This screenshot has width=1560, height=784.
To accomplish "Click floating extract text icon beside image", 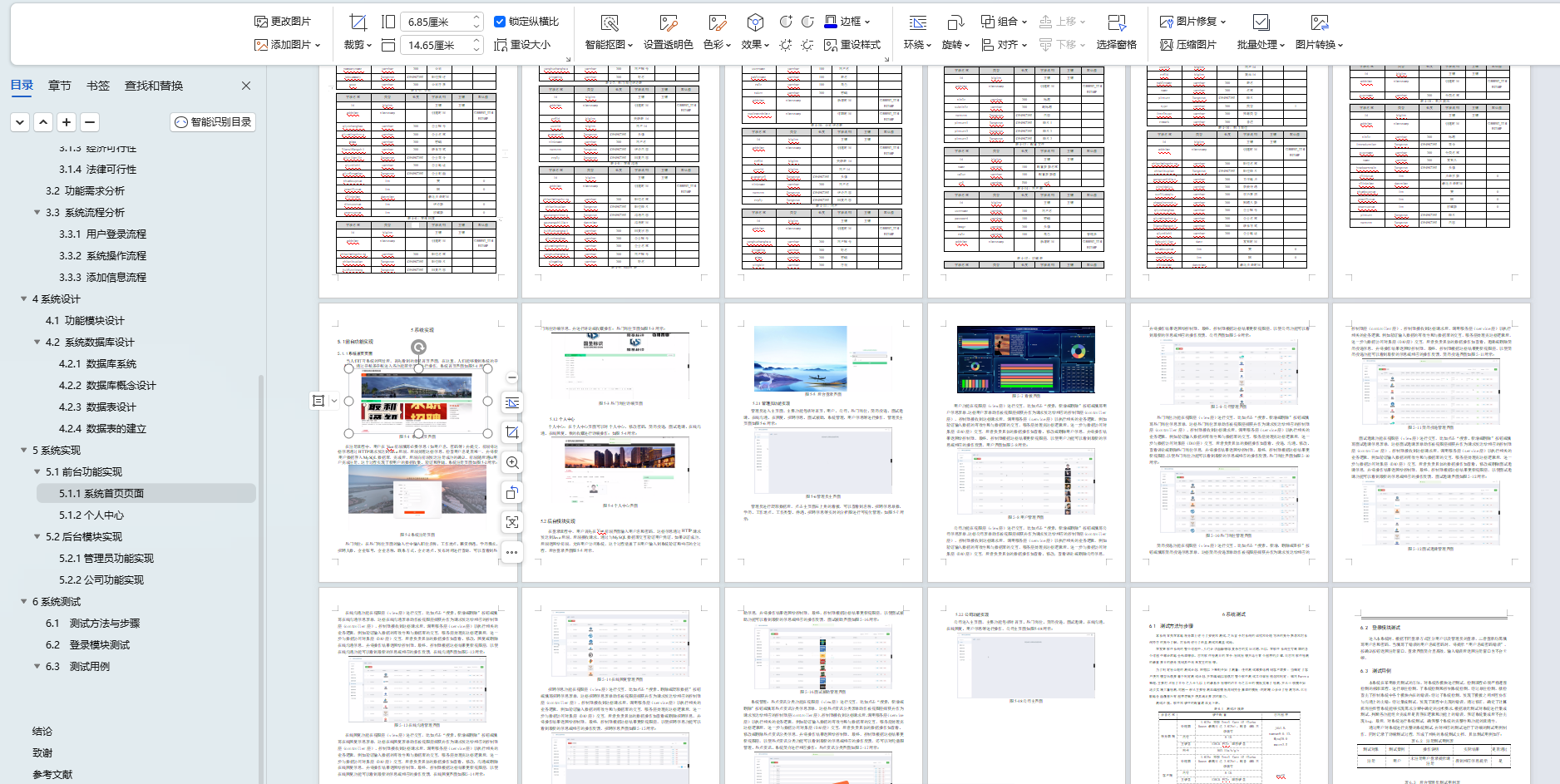I will (x=512, y=522).
